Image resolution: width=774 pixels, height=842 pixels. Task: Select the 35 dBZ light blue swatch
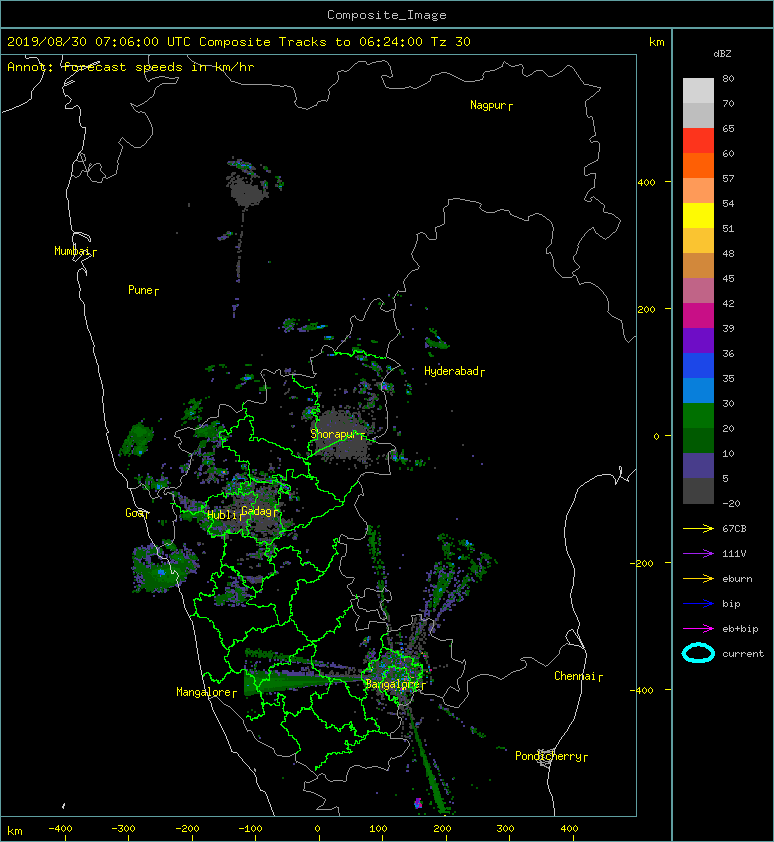pyautogui.click(x=698, y=390)
